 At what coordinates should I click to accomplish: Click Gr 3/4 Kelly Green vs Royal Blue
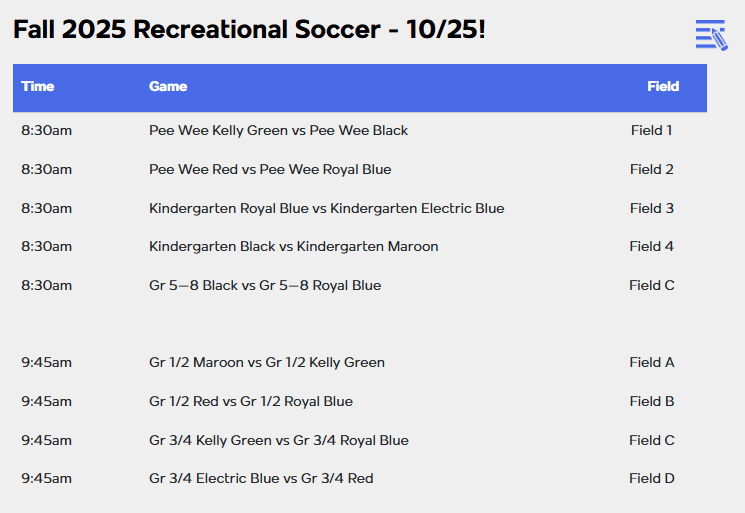tap(279, 441)
